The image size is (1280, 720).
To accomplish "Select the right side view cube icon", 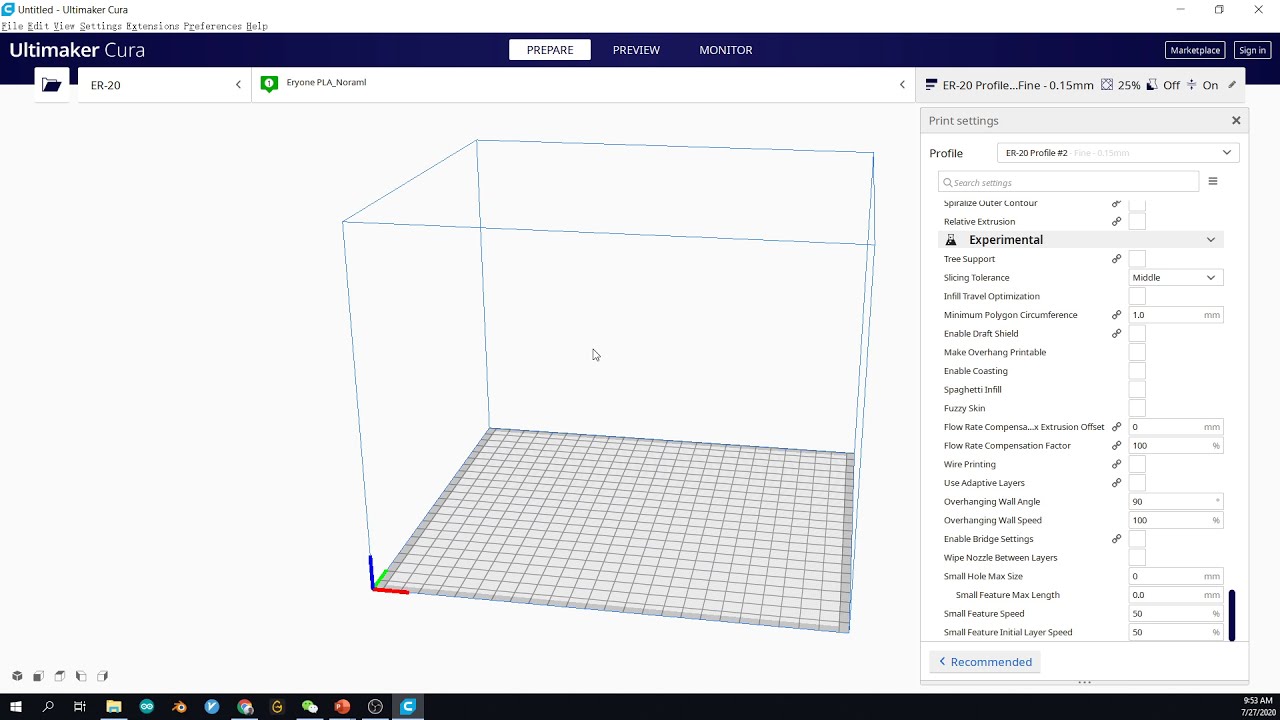I will point(102,676).
